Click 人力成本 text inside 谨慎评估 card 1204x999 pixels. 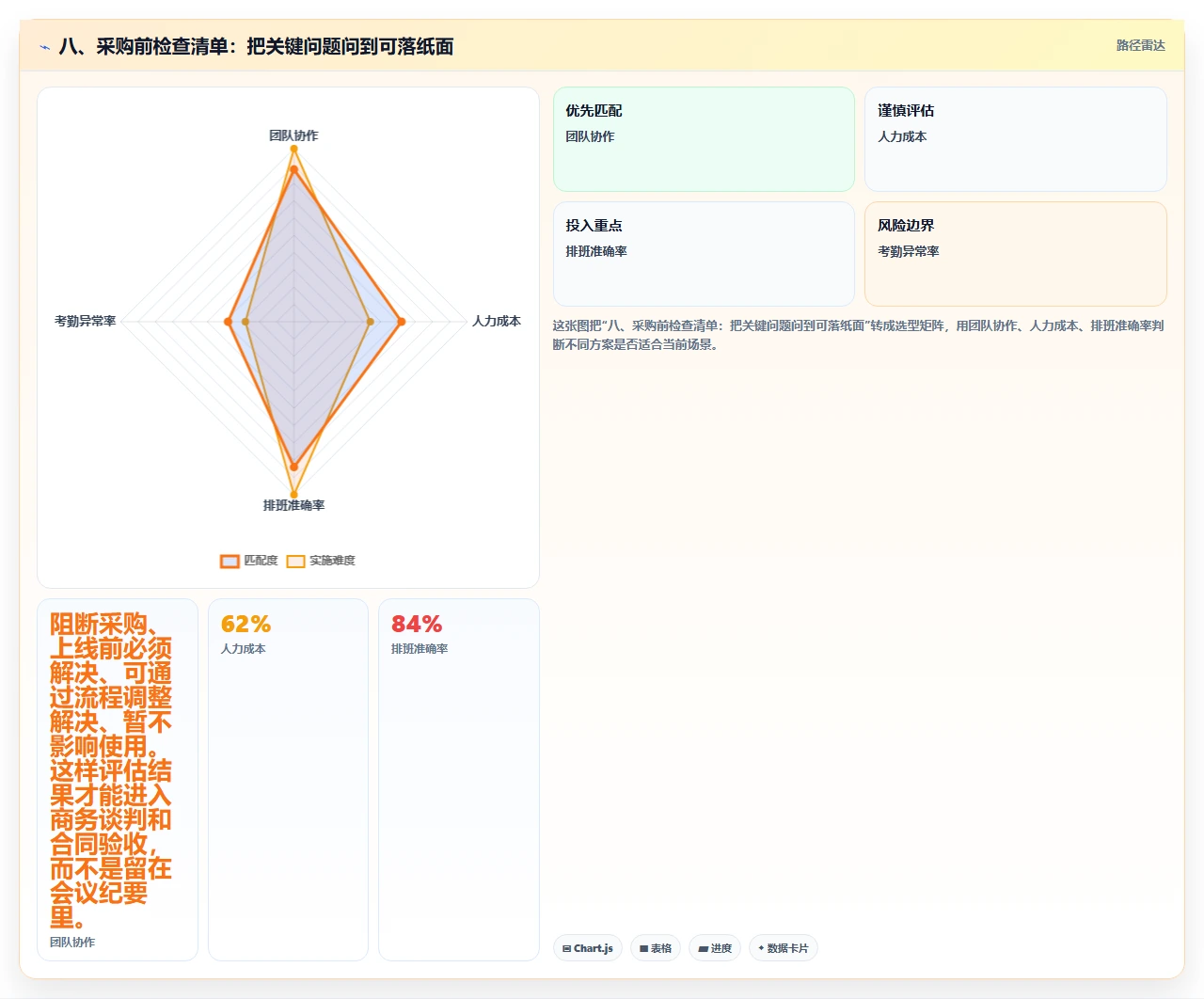(902, 136)
